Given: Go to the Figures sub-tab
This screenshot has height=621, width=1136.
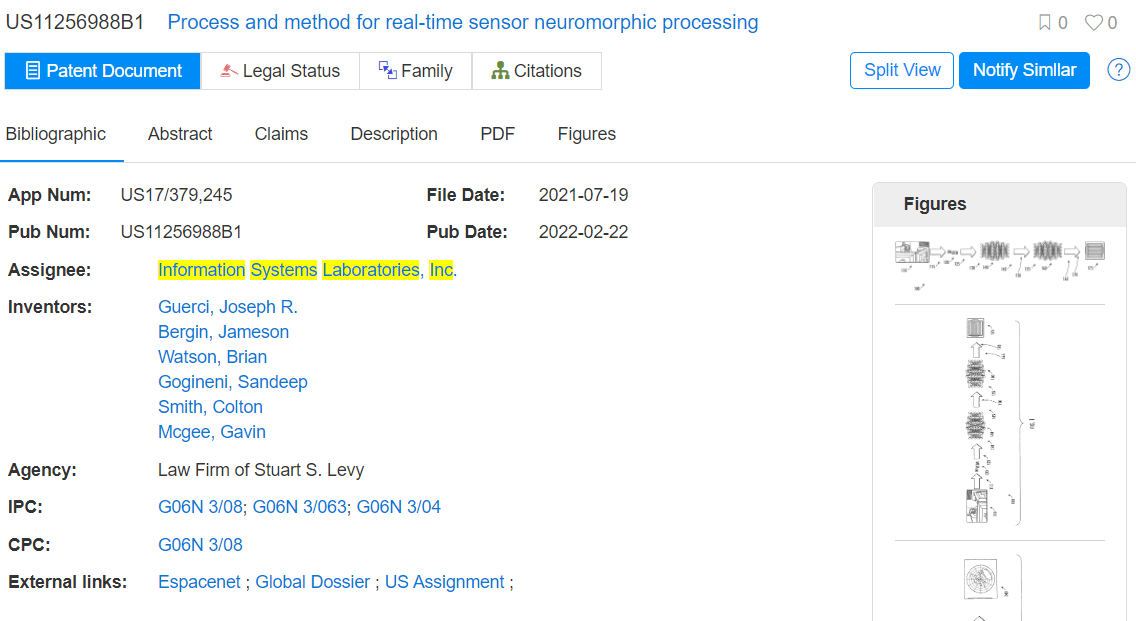Looking at the screenshot, I should 587,134.
